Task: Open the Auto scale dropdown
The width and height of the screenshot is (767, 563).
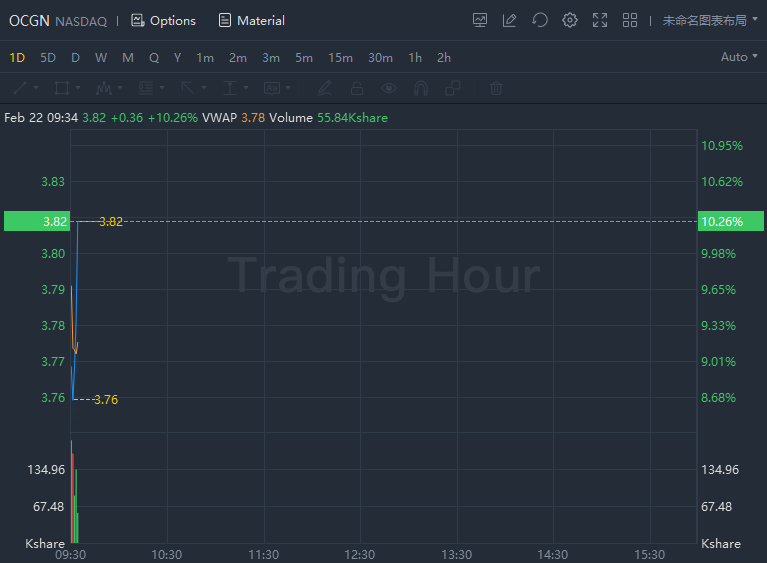Action: 739,57
